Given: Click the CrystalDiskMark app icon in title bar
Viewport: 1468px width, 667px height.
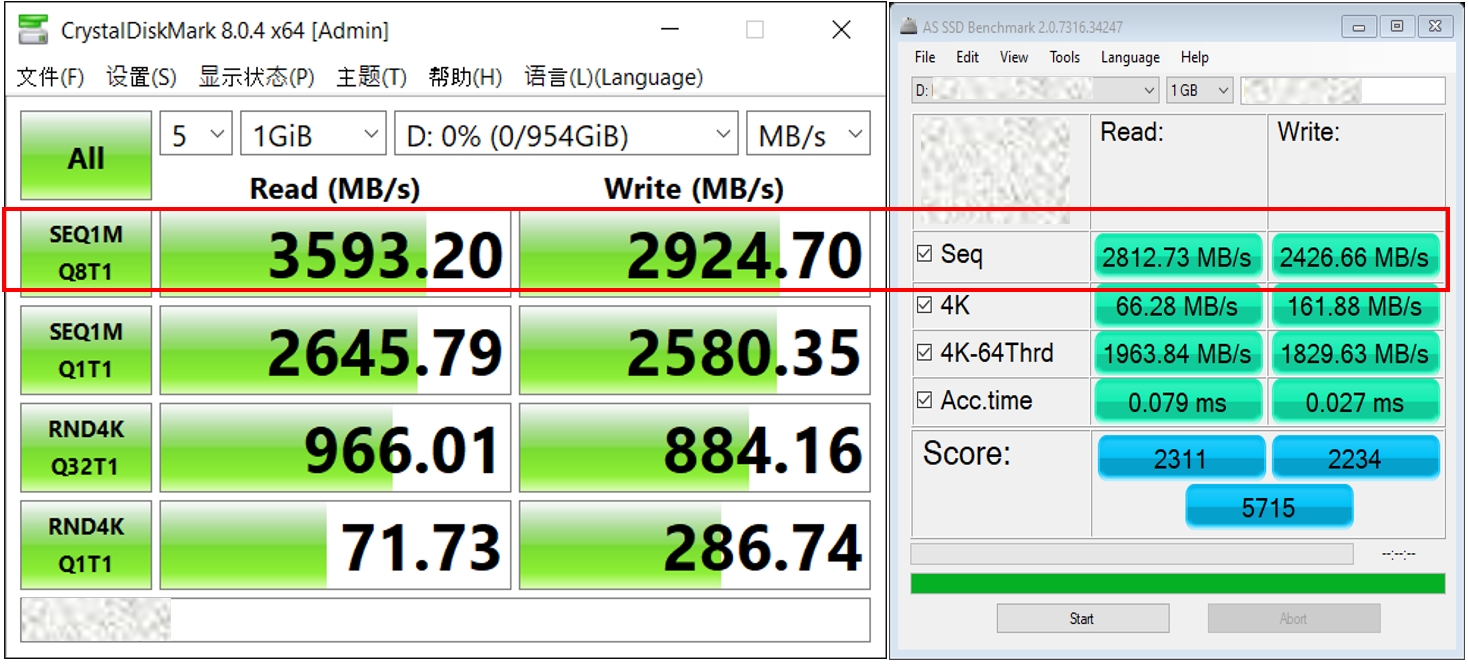Looking at the screenshot, I should coord(33,30).
